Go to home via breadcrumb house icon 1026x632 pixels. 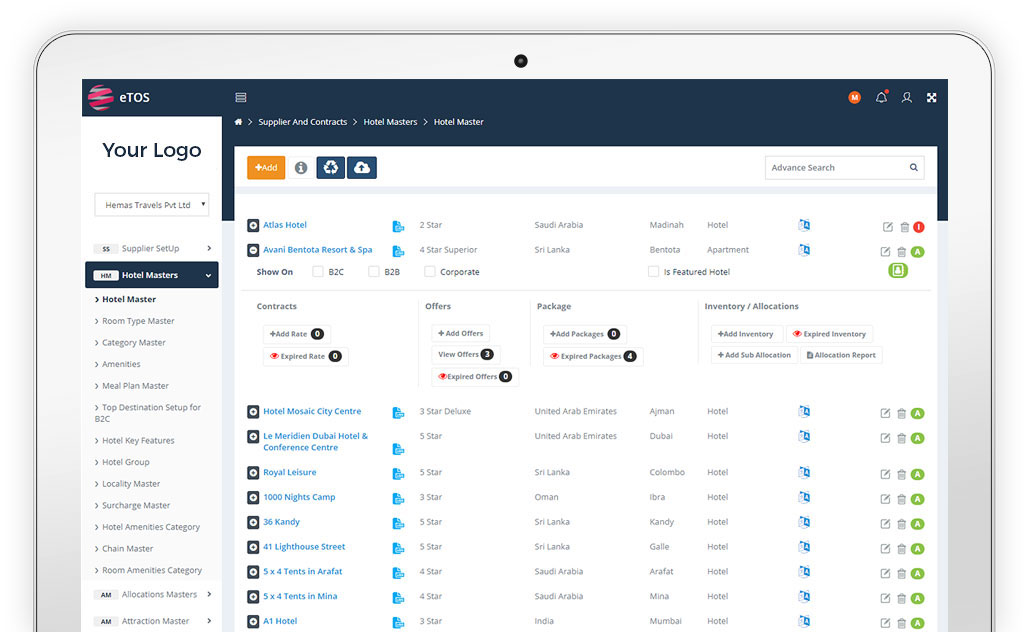tap(238, 122)
